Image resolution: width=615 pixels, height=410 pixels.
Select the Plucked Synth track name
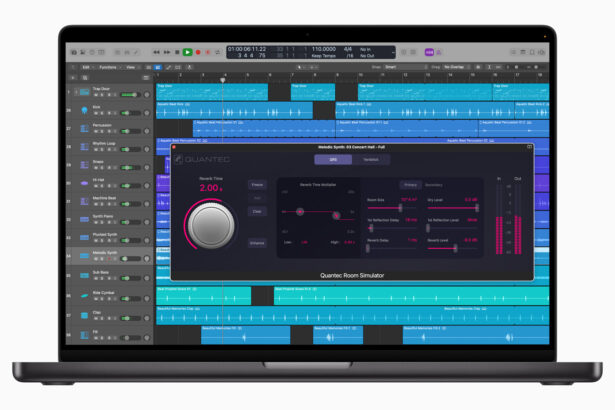click(105, 234)
